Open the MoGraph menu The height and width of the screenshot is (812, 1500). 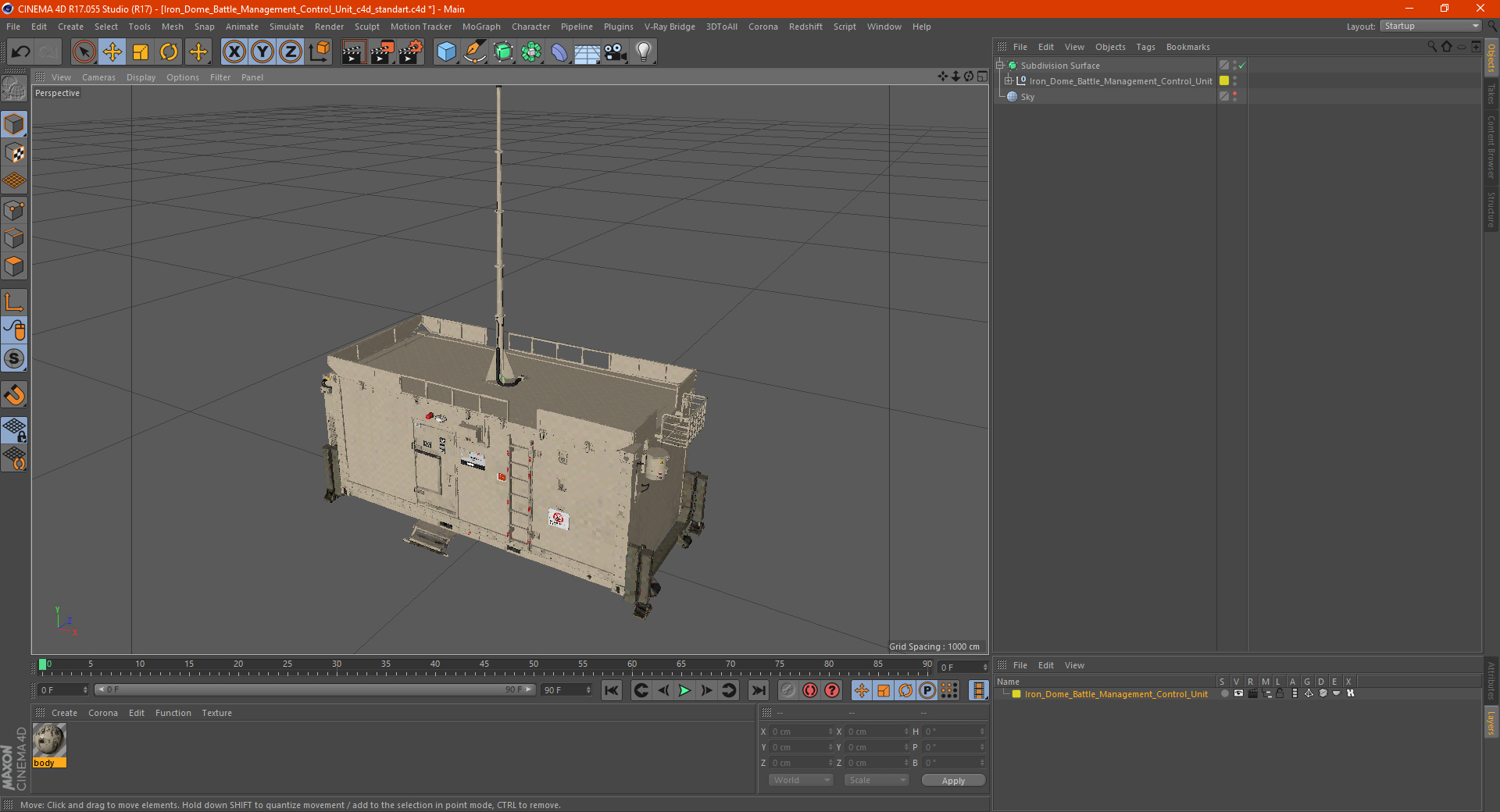coord(480,27)
